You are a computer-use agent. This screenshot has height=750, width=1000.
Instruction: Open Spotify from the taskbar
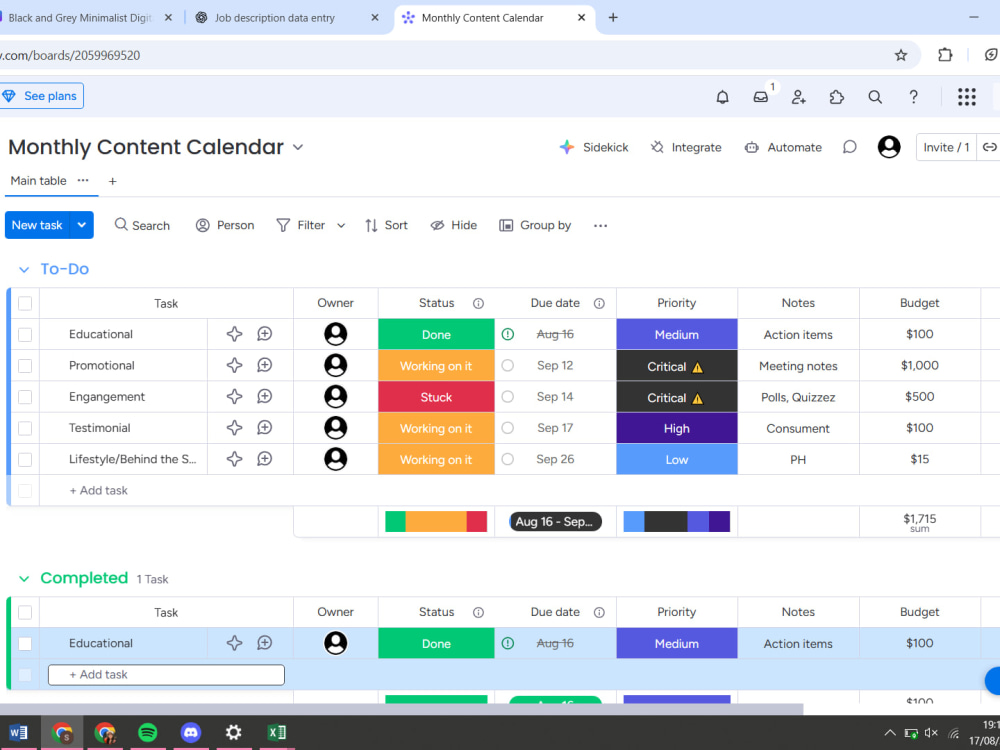(147, 732)
